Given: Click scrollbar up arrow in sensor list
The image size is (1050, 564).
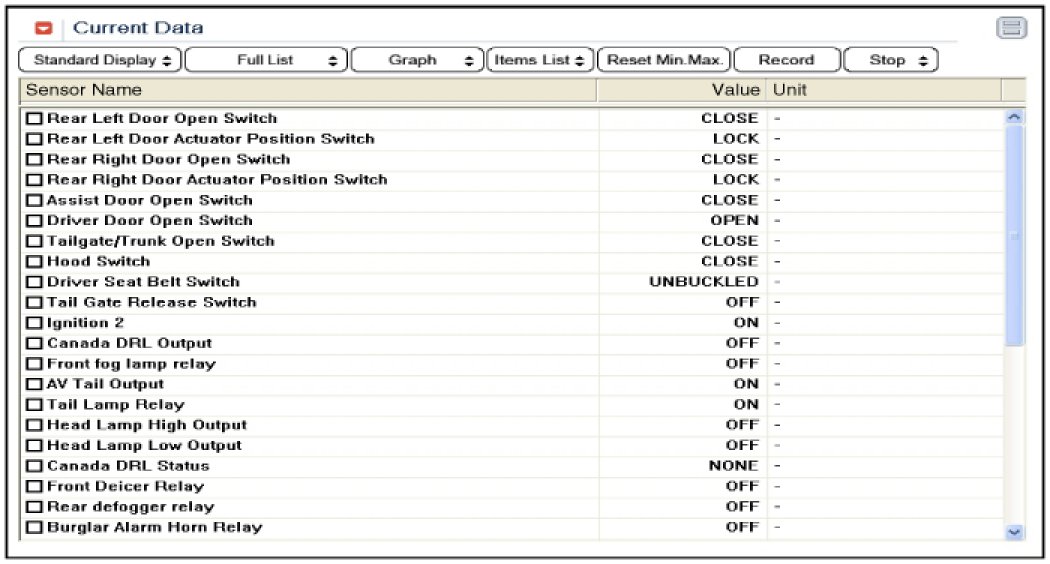Looking at the screenshot, I should click(1015, 117).
